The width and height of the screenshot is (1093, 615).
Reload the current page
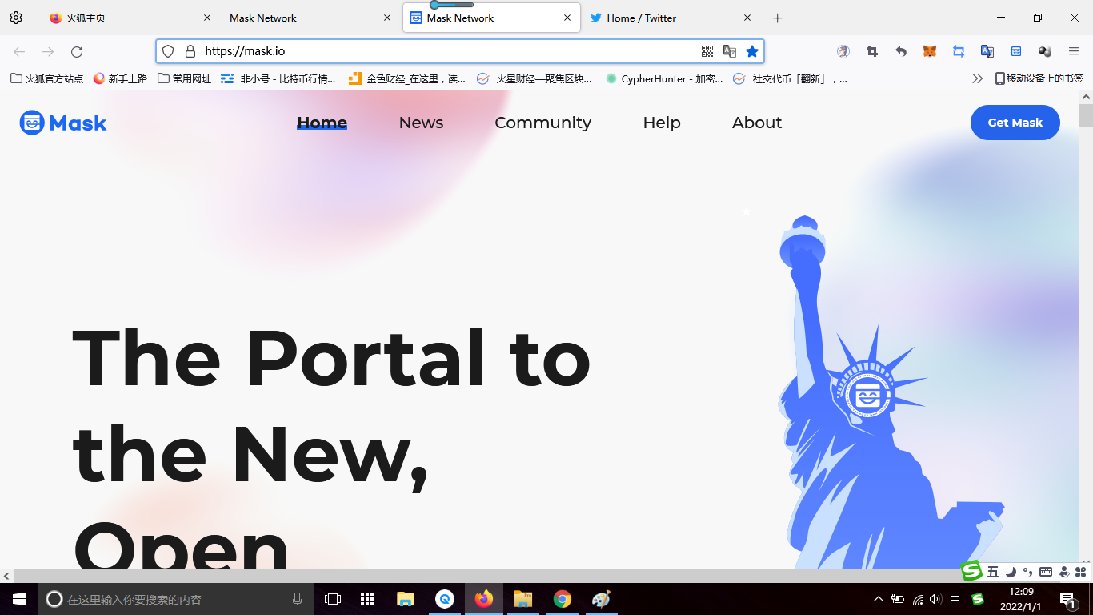click(77, 52)
